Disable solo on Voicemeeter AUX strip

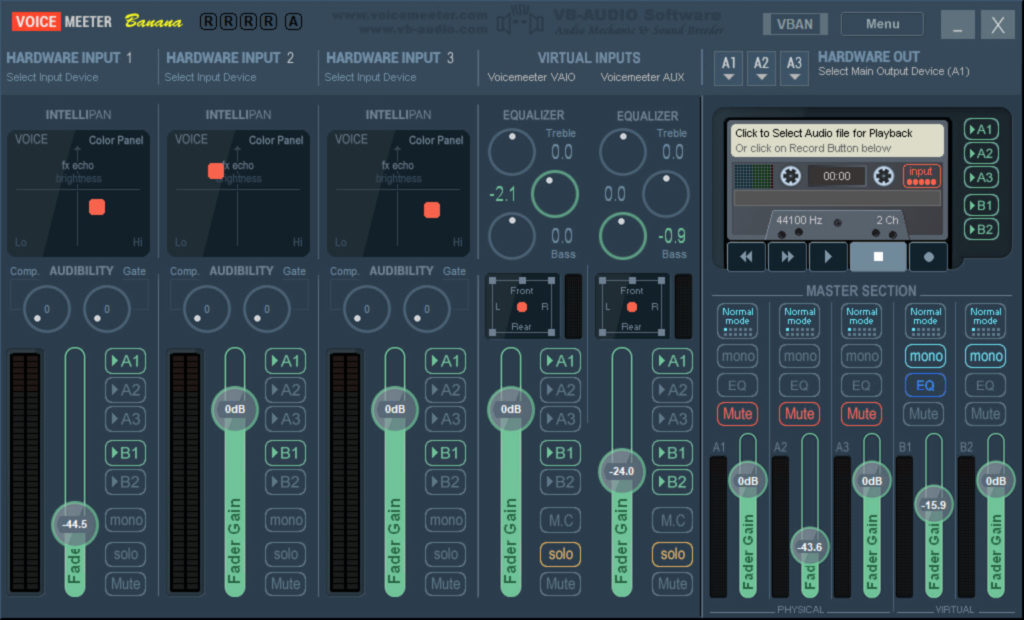(673, 554)
